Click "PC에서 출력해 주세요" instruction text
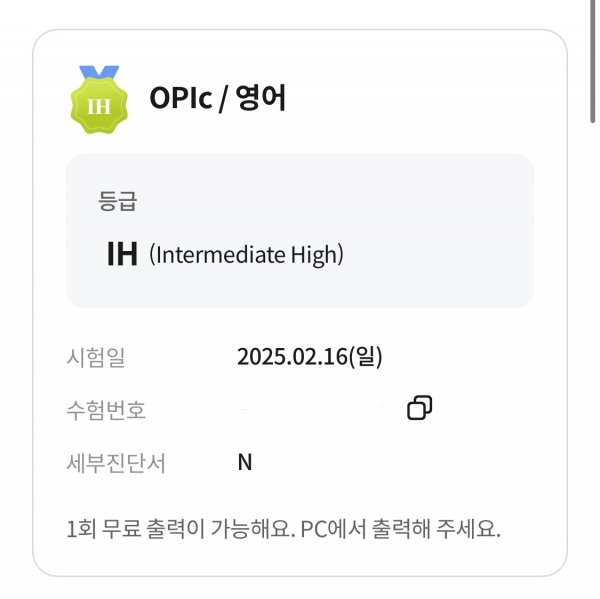The image size is (600, 599). point(401,529)
